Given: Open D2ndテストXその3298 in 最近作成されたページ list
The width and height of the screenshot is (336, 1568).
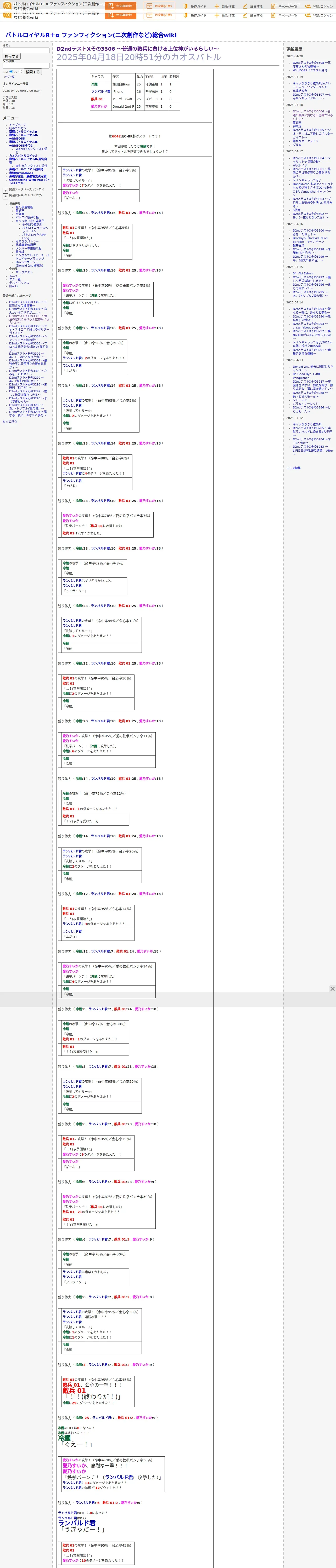Looking at the screenshot, I should pyautogui.click(x=28, y=386).
